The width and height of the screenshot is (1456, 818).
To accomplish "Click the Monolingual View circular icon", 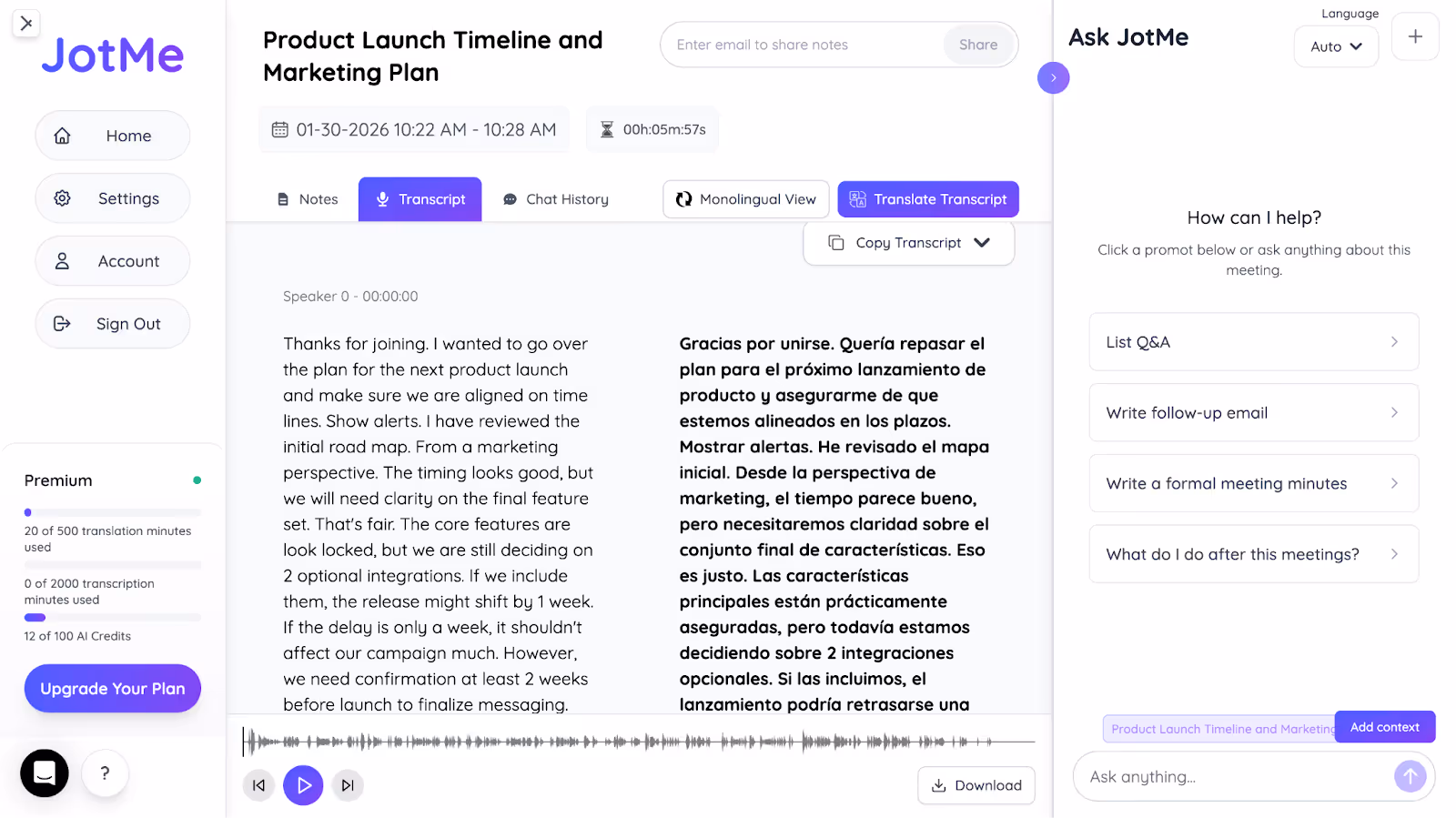I will 684,199.
